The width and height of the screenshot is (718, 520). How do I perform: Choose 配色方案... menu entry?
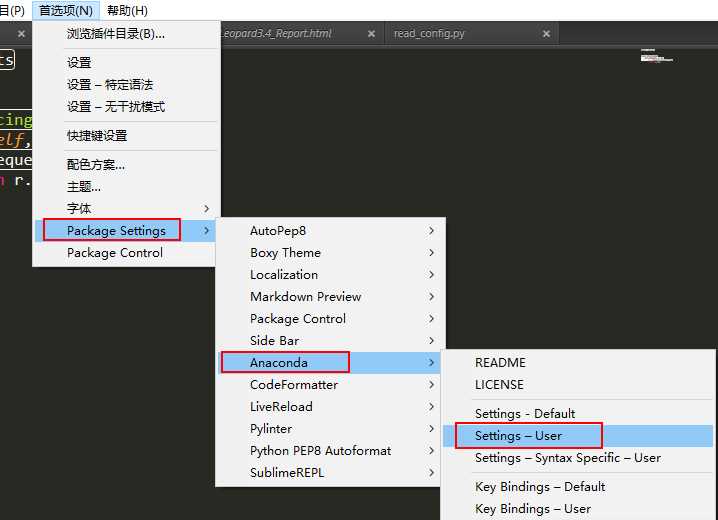click(125, 164)
